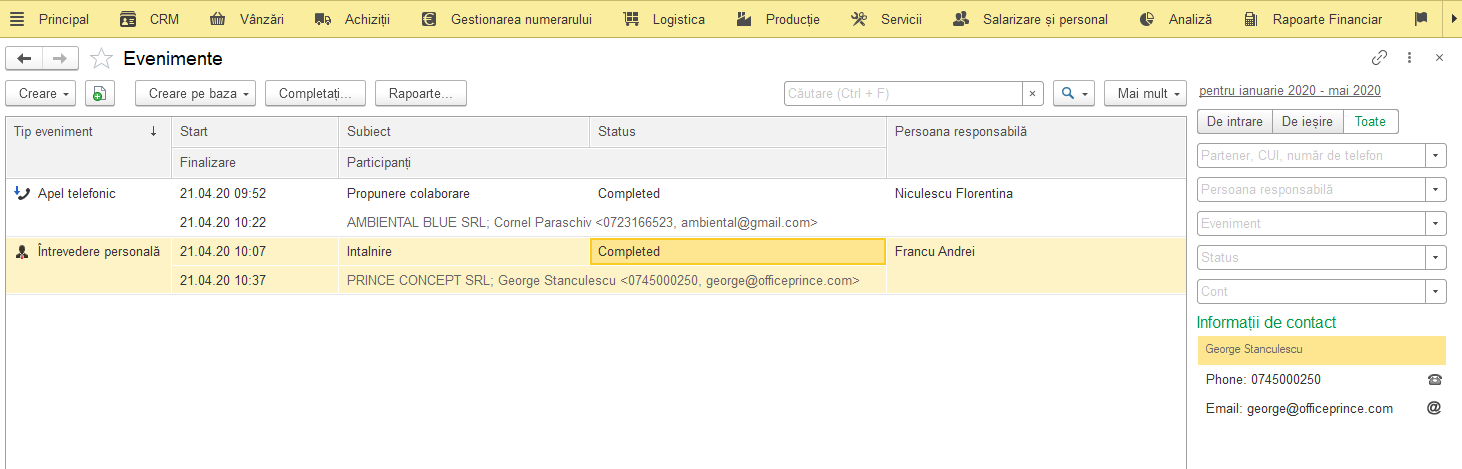The width and height of the screenshot is (1462, 469).
Task: Click the get link chain icon
Action: click(x=1379, y=58)
